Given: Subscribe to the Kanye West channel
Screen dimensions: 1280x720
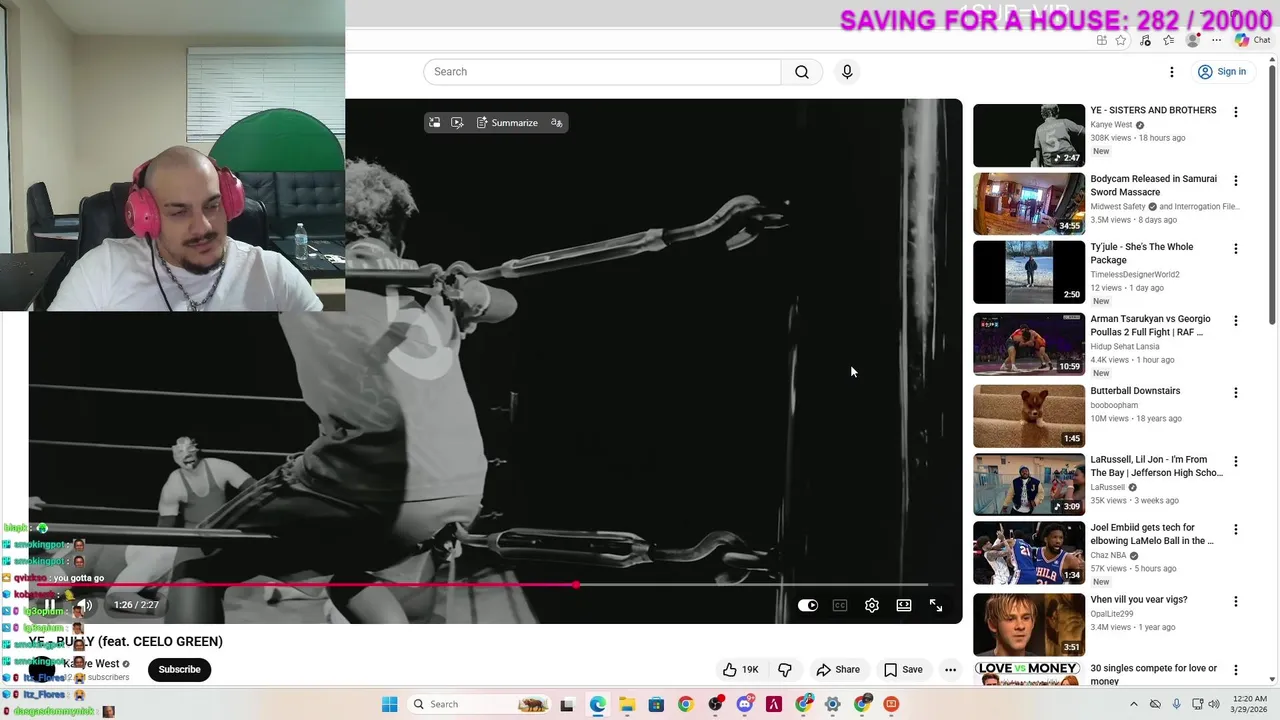Looking at the screenshot, I should tap(179, 670).
